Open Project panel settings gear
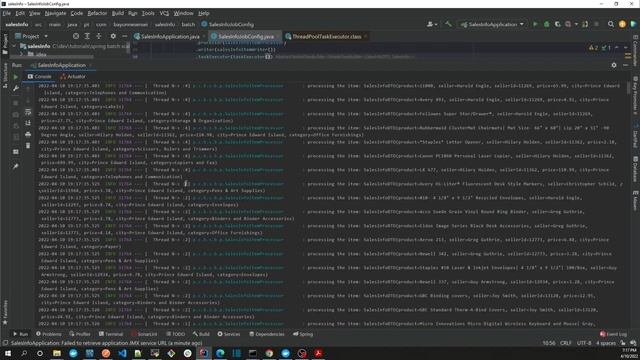 (x=113, y=36)
